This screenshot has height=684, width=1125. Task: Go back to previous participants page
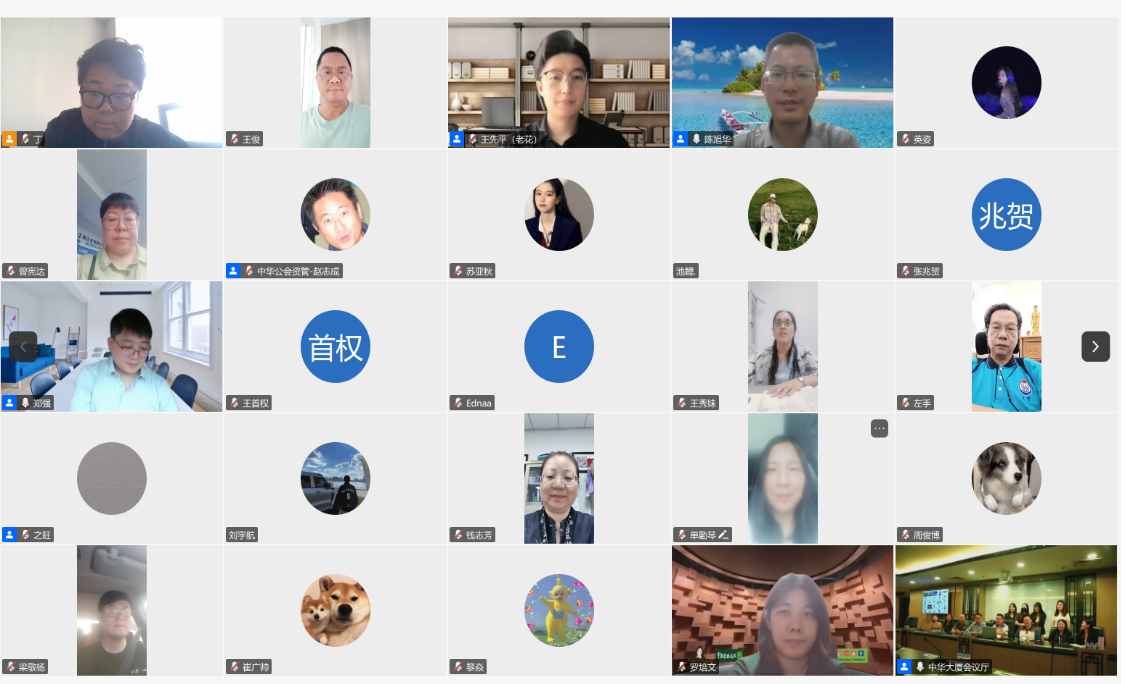(x=23, y=347)
